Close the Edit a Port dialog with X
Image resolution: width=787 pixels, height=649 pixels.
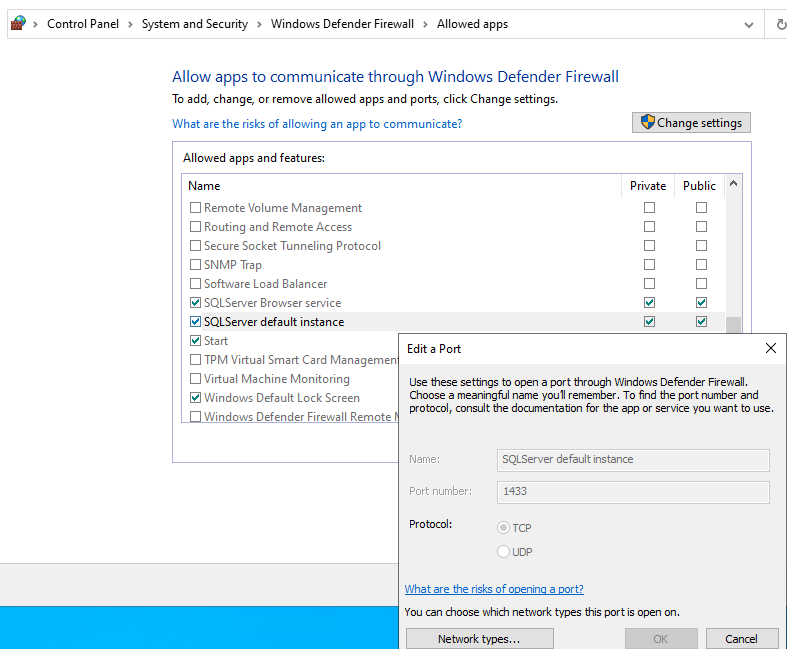click(x=771, y=348)
